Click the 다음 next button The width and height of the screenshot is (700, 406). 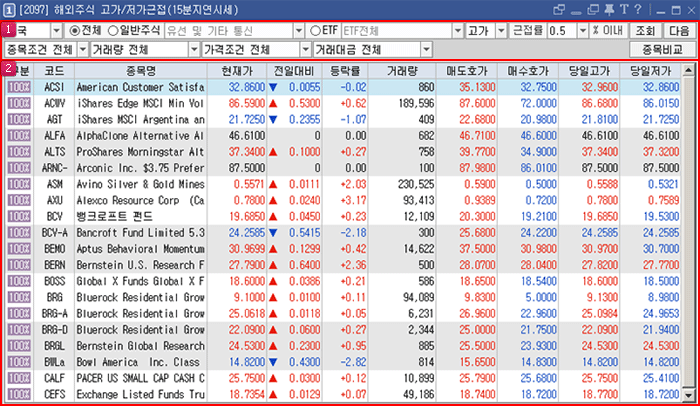click(x=679, y=31)
